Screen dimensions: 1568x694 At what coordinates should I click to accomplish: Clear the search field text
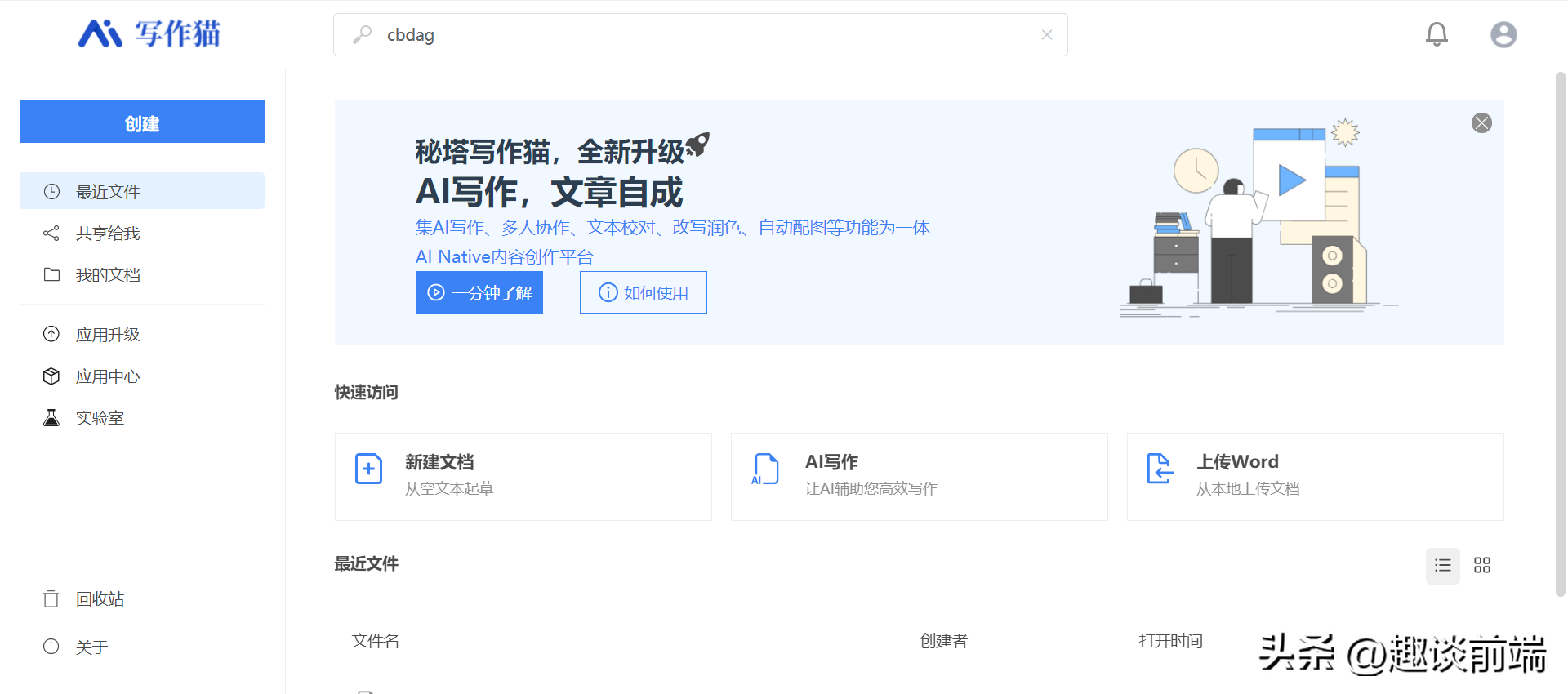(1046, 34)
